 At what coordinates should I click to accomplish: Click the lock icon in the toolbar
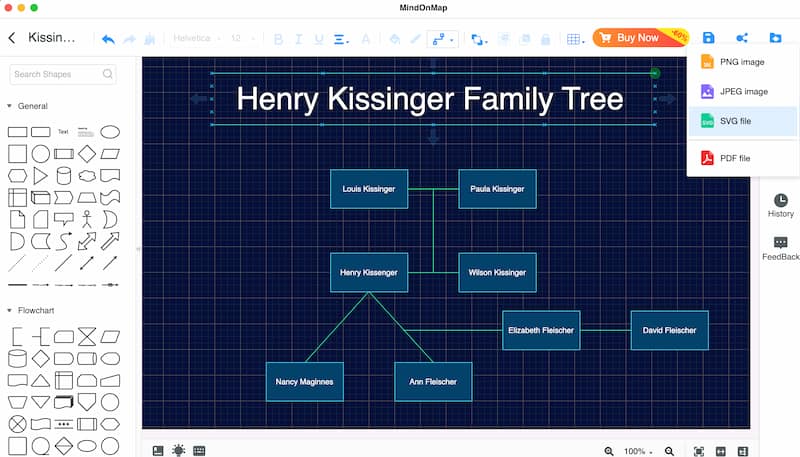pyautogui.click(x=545, y=39)
